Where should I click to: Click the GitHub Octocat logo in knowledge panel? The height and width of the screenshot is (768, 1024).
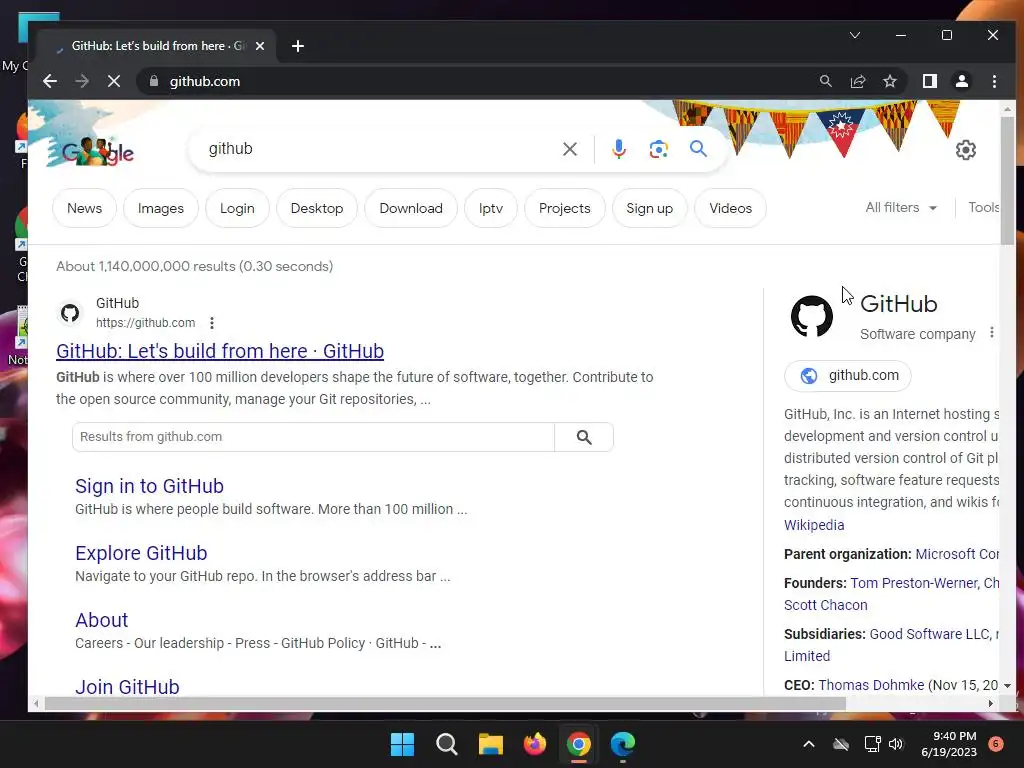click(812, 316)
